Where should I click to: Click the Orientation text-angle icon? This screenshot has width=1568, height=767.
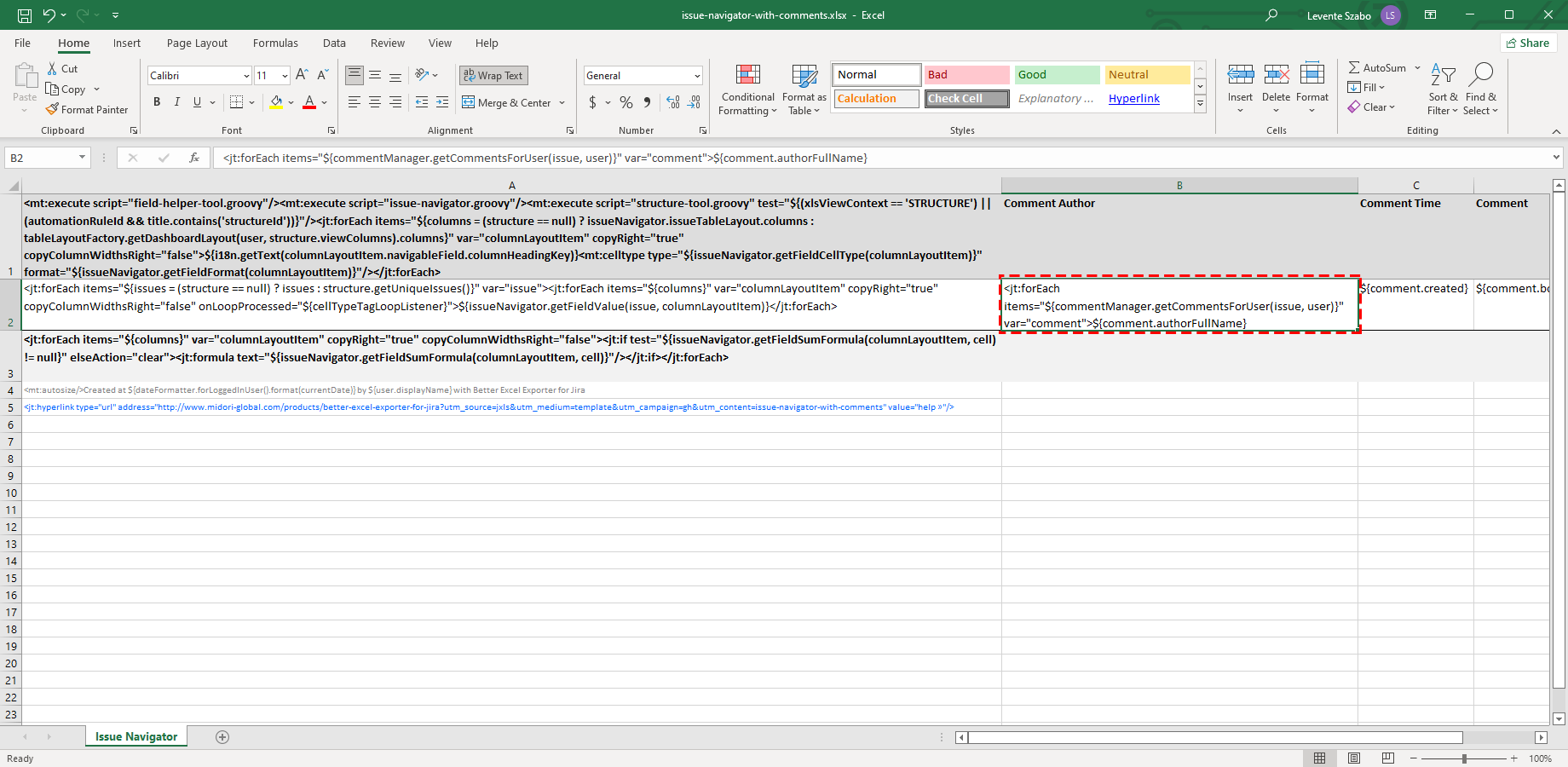[x=422, y=75]
